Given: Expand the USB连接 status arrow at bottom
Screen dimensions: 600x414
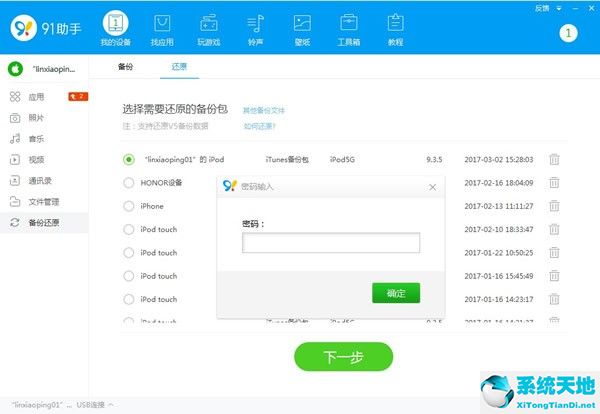Looking at the screenshot, I should point(111,404).
